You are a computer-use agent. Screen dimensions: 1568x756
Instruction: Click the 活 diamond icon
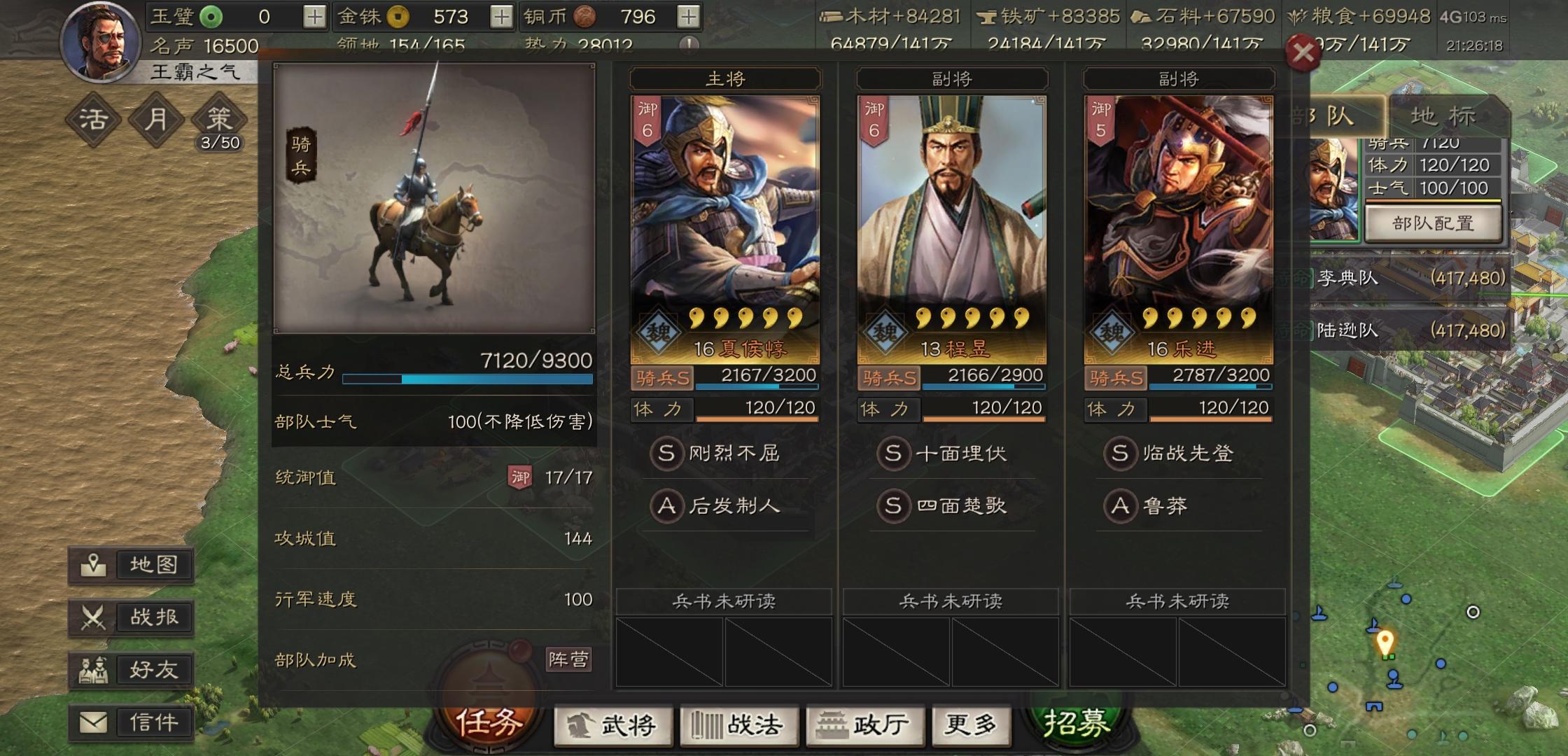point(93,118)
